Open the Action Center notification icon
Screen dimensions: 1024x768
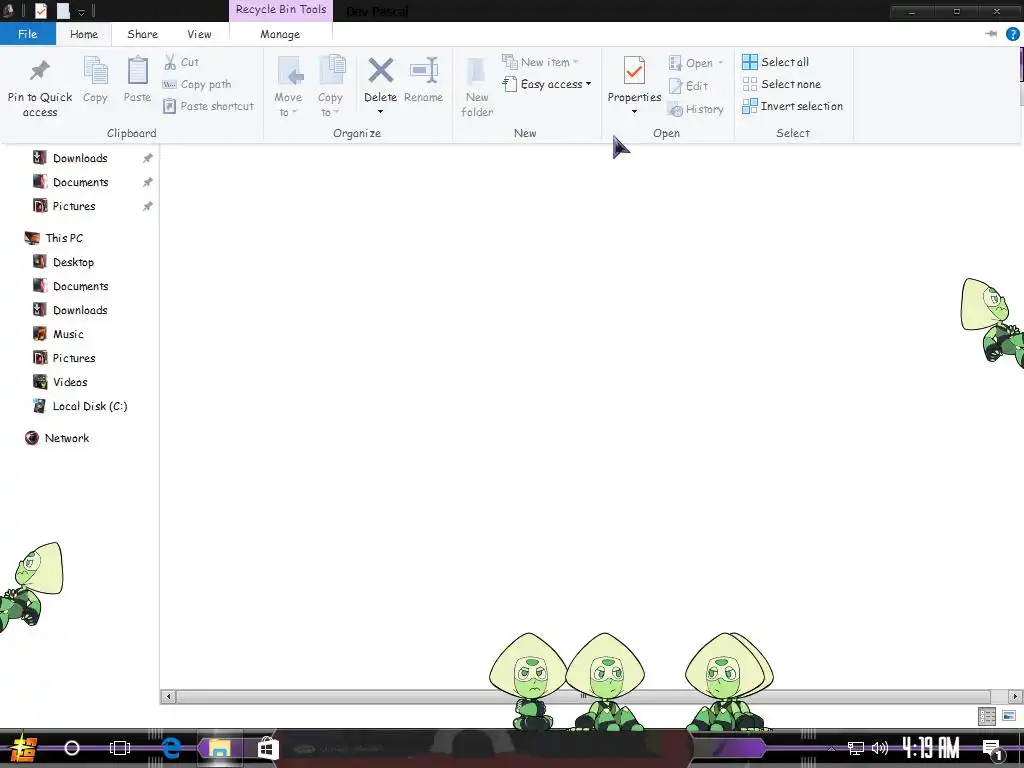pyautogui.click(x=993, y=748)
